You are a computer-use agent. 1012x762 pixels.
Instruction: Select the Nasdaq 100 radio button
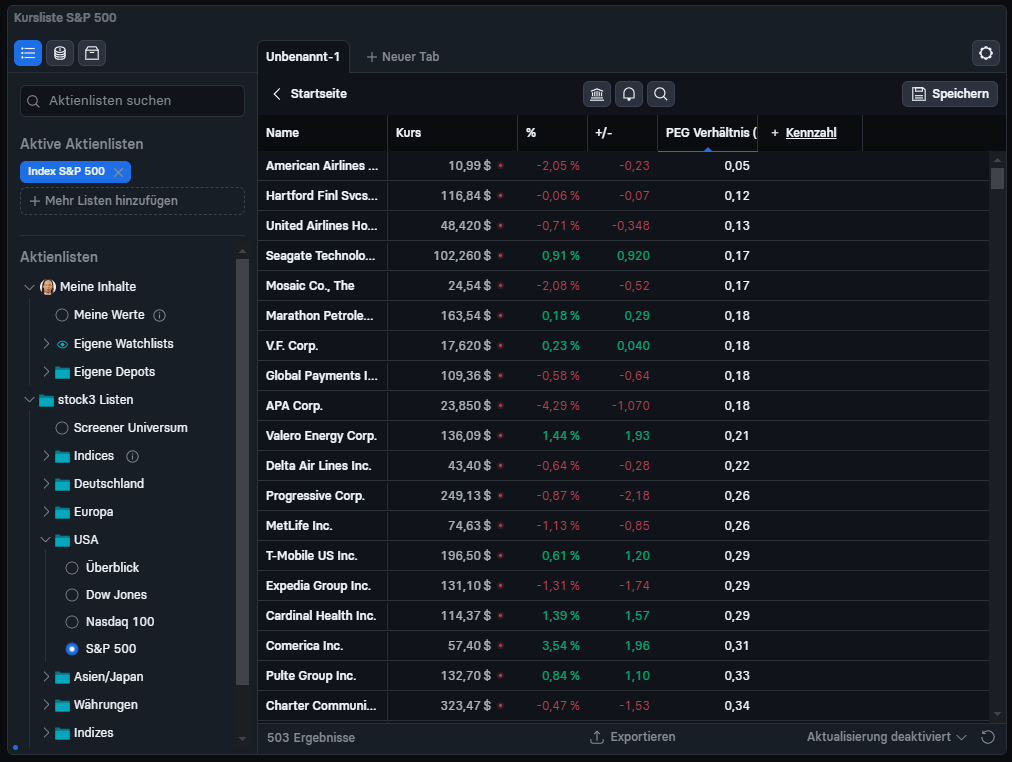(x=72, y=622)
